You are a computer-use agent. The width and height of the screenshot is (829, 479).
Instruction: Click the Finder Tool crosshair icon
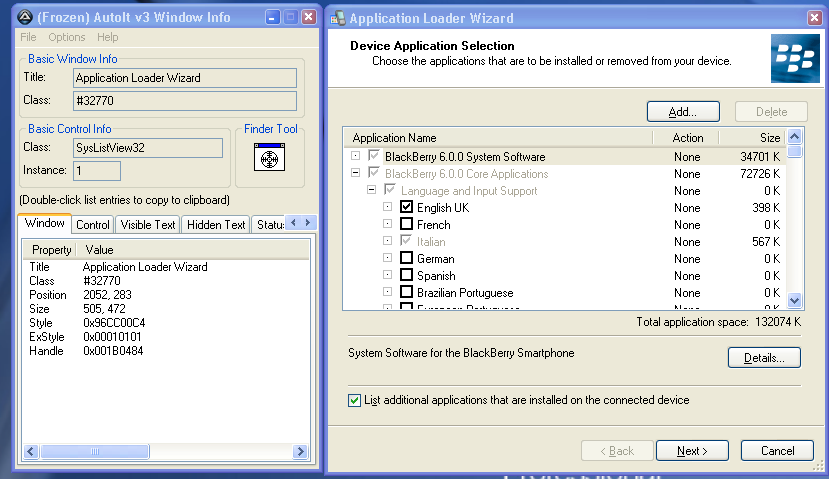pos(269,157)
